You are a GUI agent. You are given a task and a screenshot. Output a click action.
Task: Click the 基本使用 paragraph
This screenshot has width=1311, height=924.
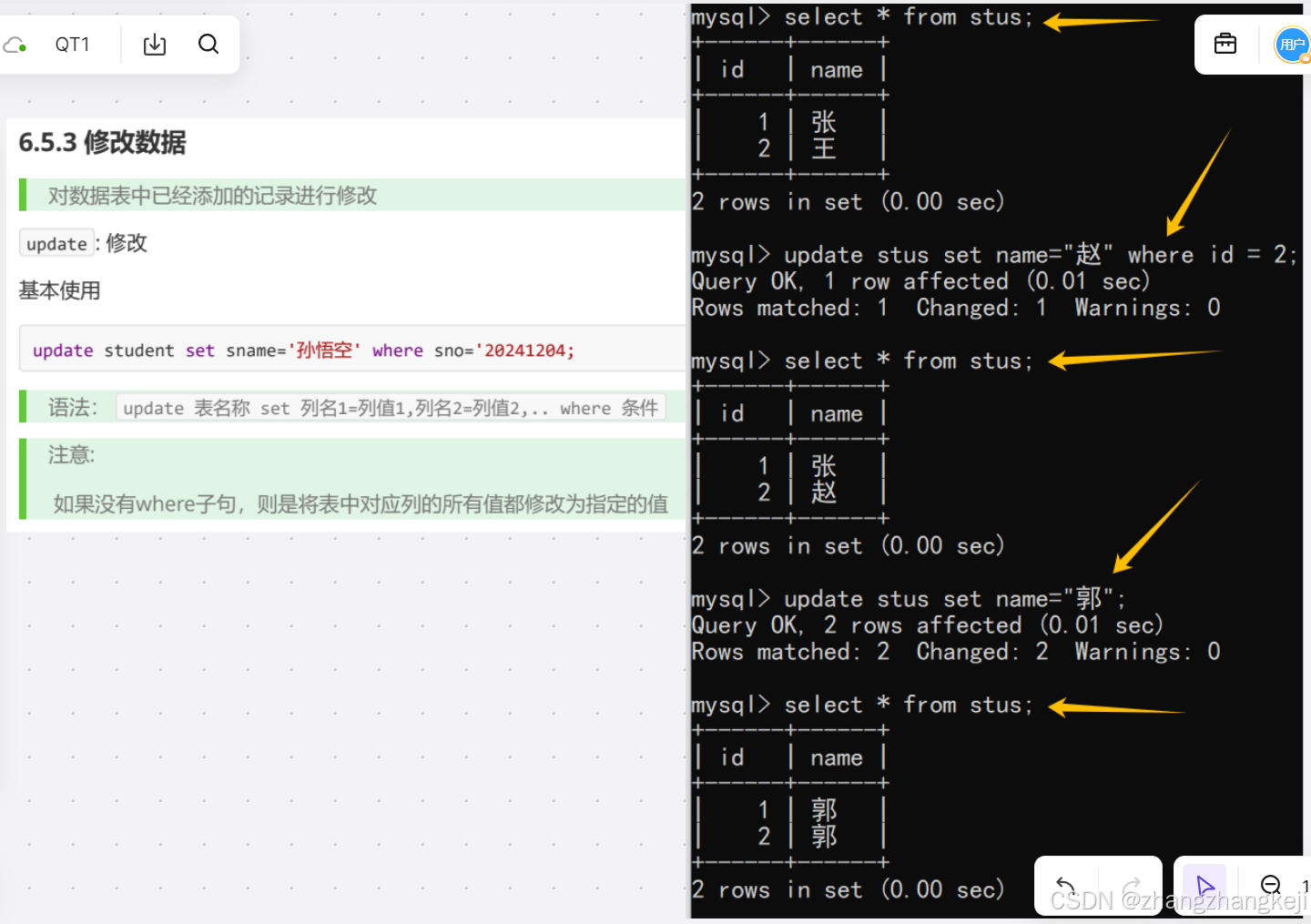[59, 290]
